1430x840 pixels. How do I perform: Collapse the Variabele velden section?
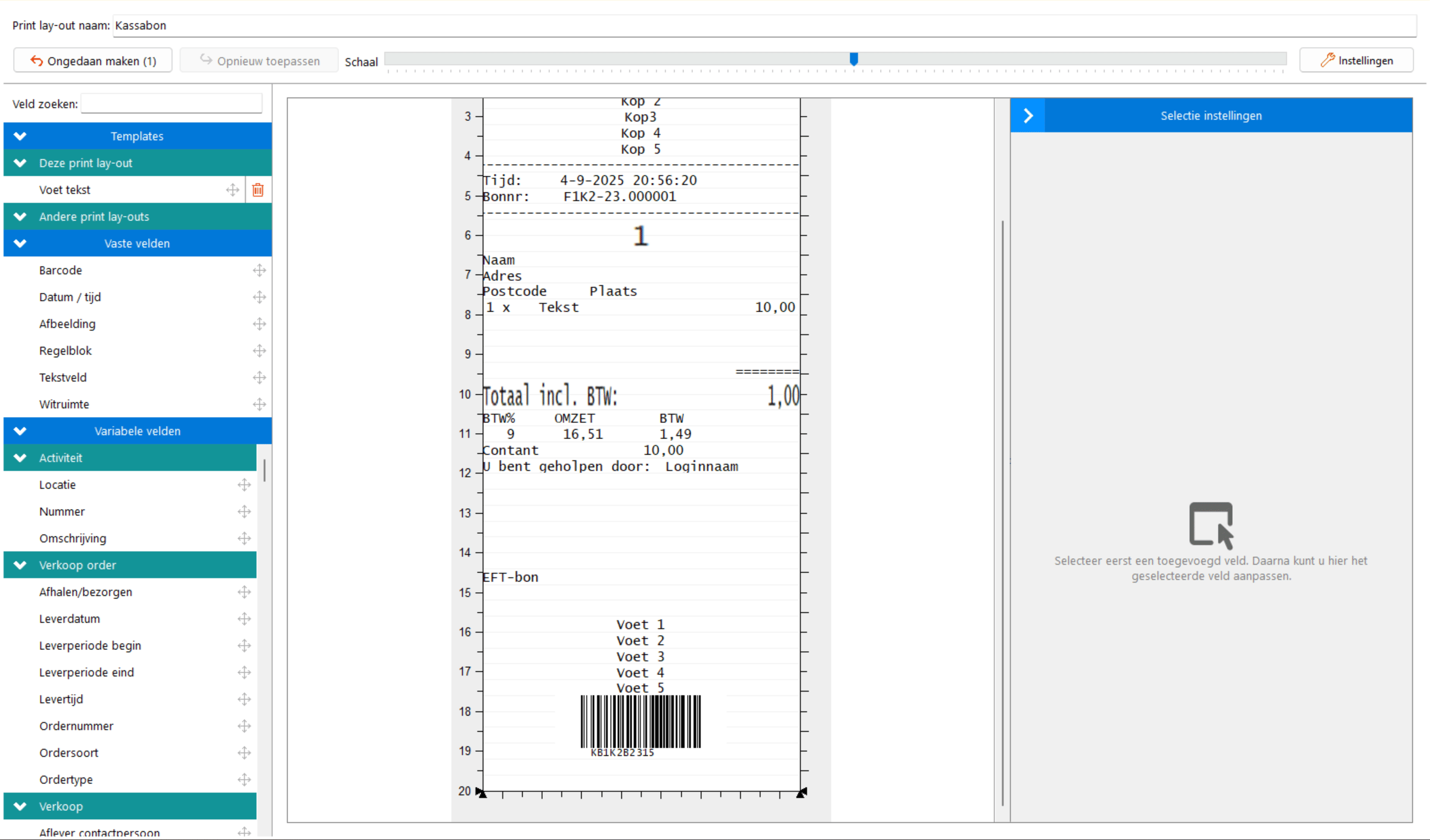point(20,431)
